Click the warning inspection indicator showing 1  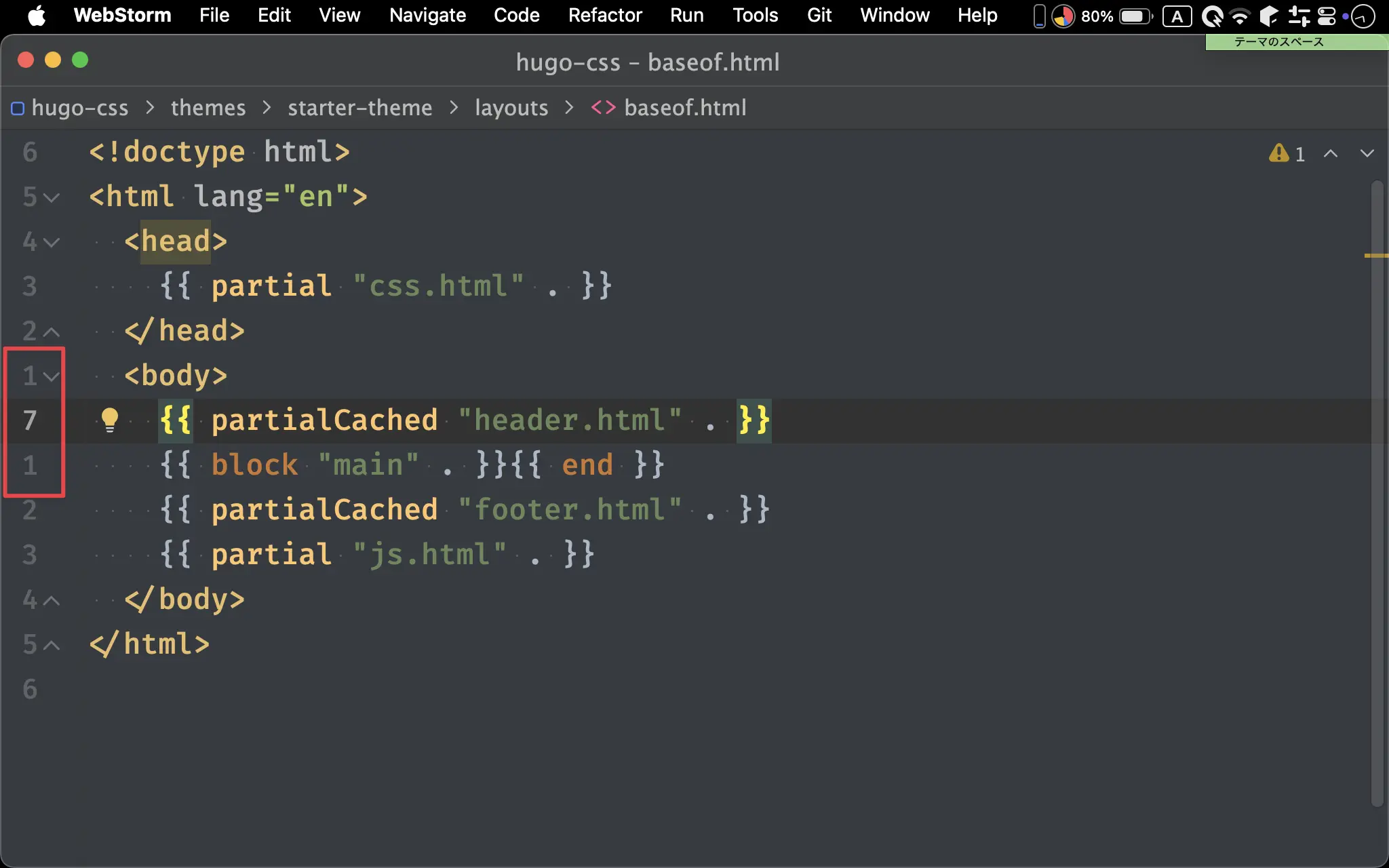(x=1285, y=154)
